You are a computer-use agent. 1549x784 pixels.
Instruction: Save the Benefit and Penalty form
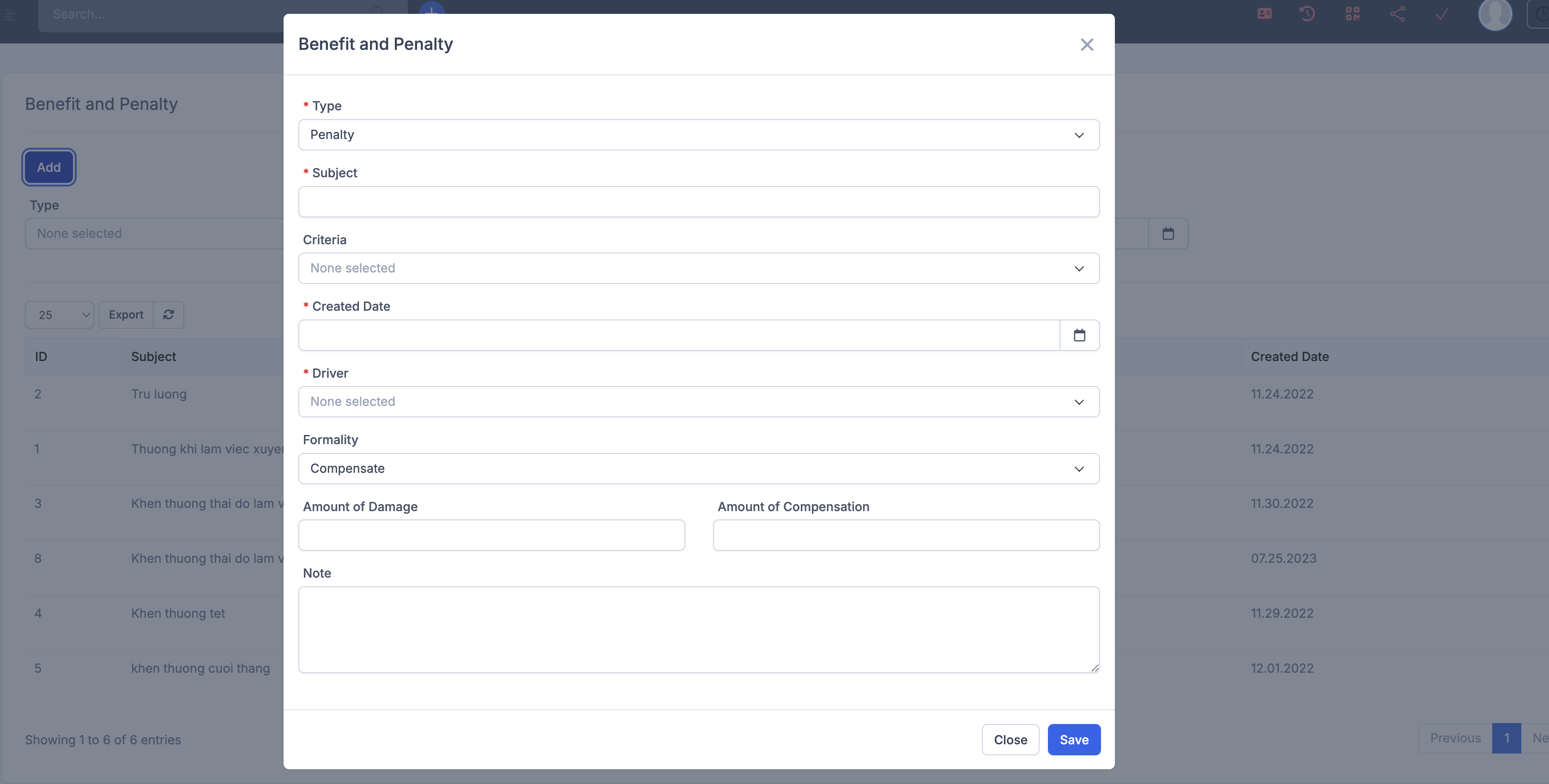click(1073, 740)
